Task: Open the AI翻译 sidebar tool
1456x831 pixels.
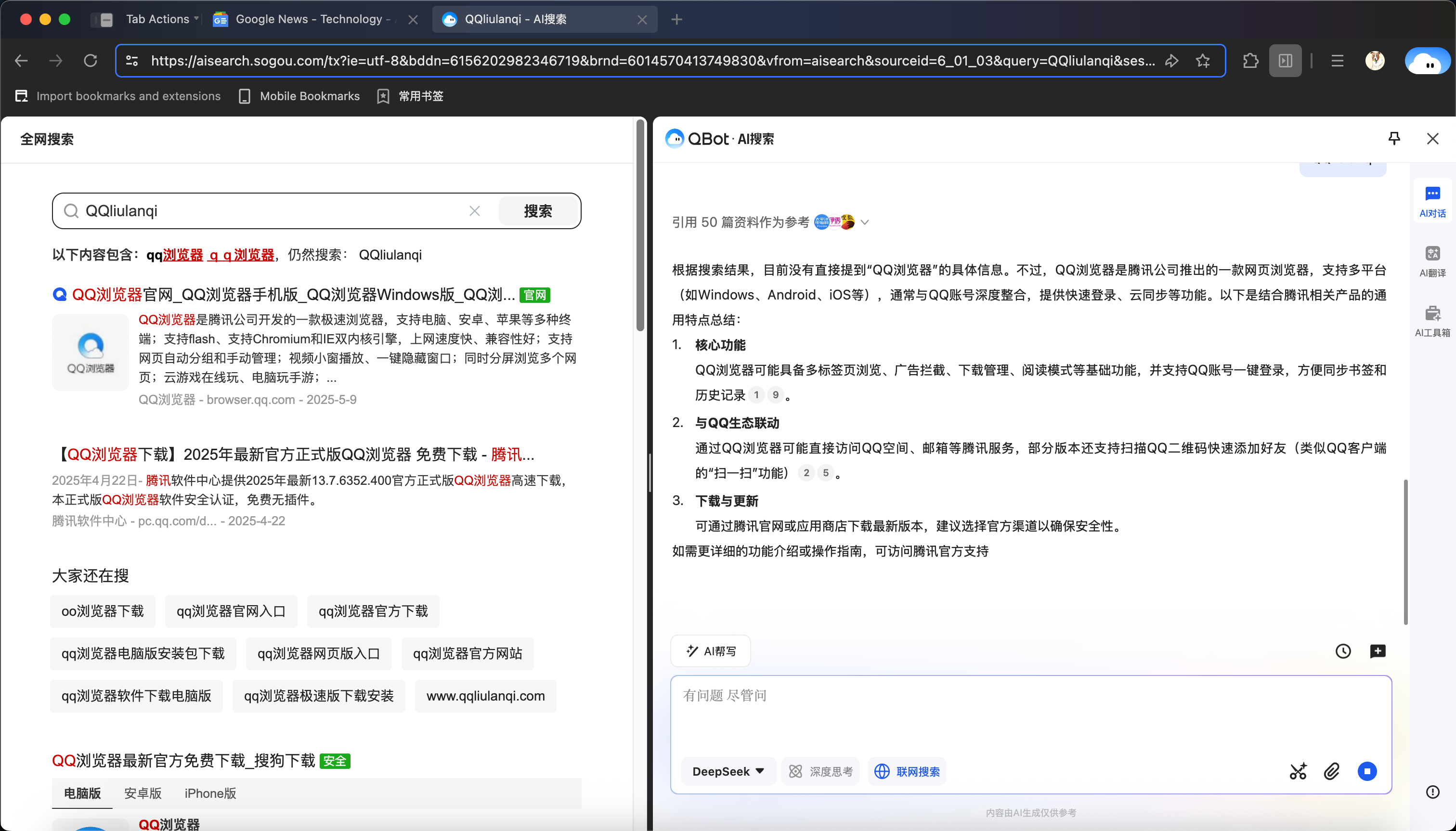Action: coord(1432,261)
